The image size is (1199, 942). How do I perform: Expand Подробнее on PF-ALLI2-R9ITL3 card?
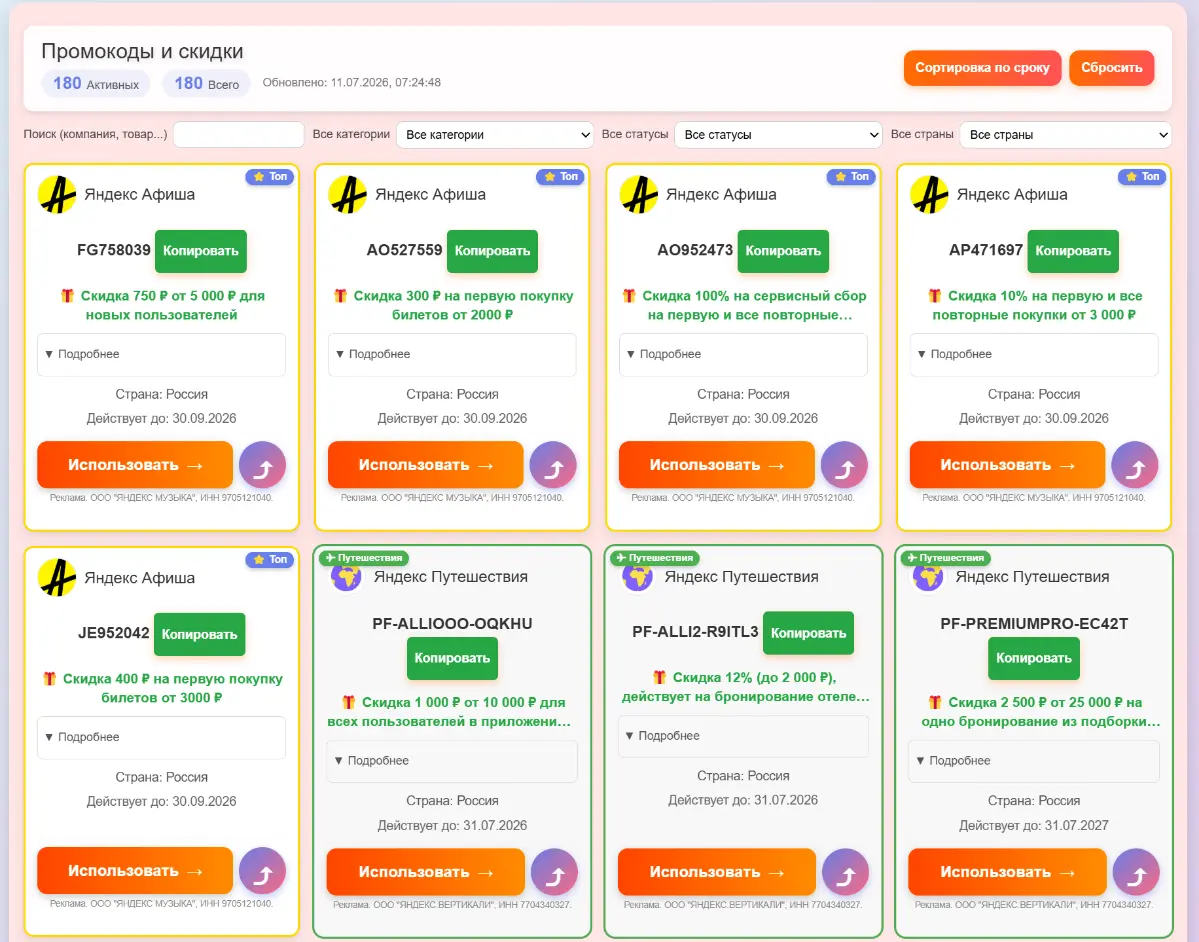click(x=743, y=736)
